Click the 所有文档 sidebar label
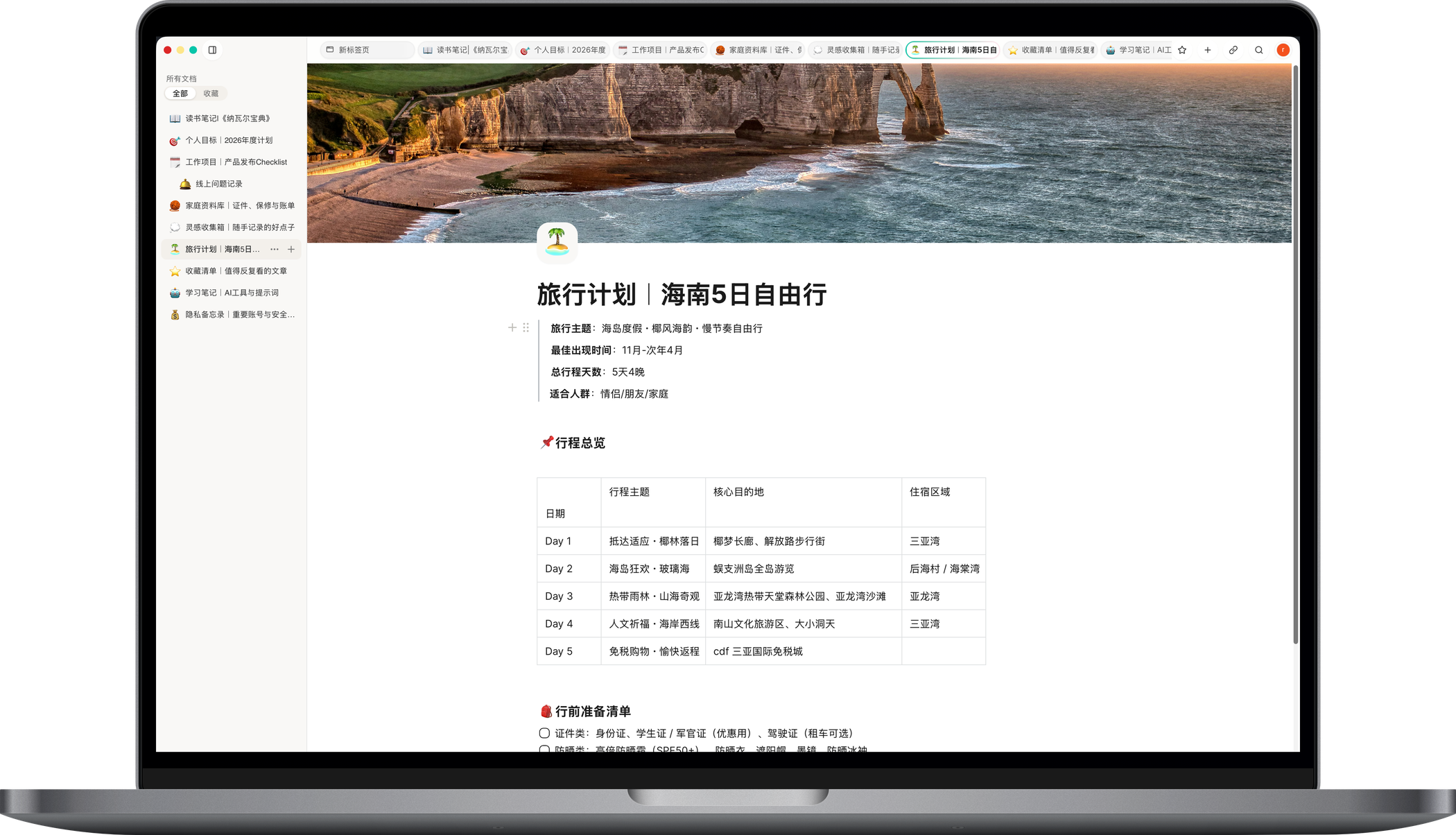The height and width of the screenshot is (835, 1456). (x=181, y=78)
